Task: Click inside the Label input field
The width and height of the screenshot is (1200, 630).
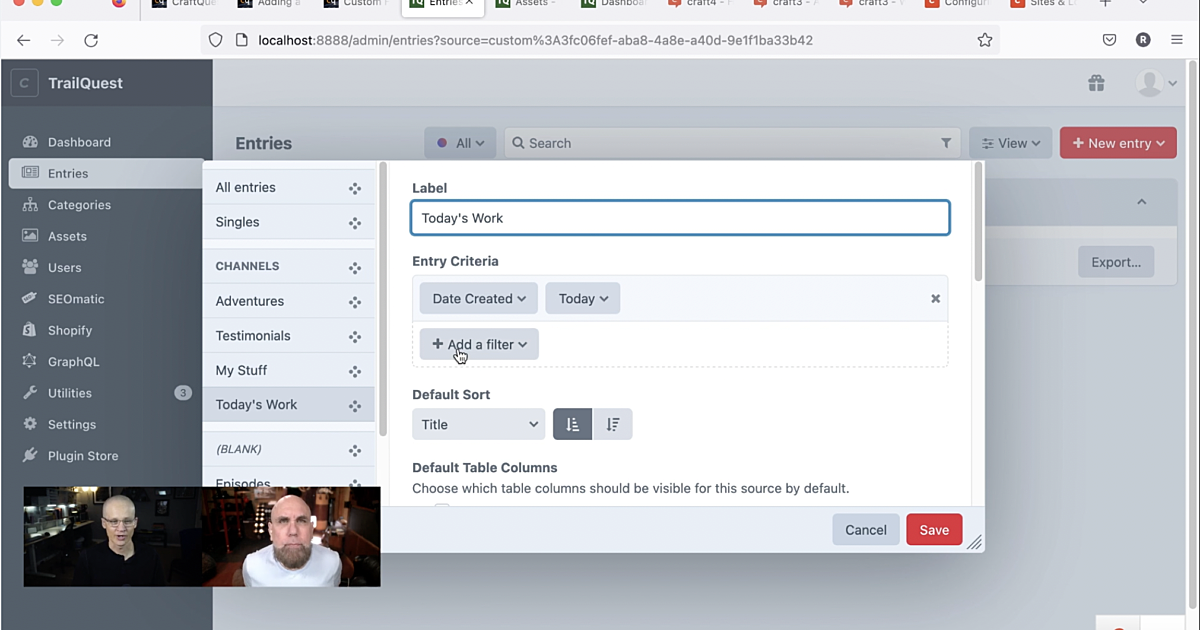Action: click(680, 217)
